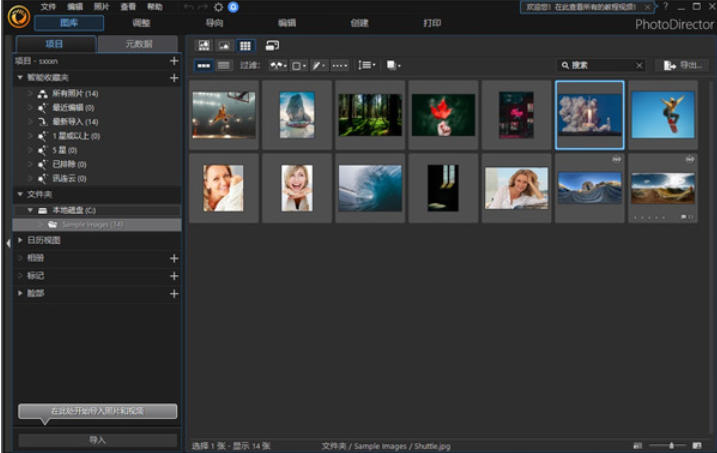Switch to browser-only grid view mode icon
The height and width of the screenshot is (453, 717).
pos(245,45)
